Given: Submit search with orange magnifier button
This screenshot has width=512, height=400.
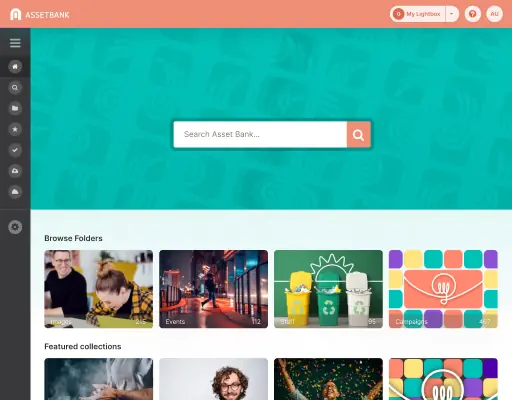Looking at the screenshot, I should coord(359,135).
